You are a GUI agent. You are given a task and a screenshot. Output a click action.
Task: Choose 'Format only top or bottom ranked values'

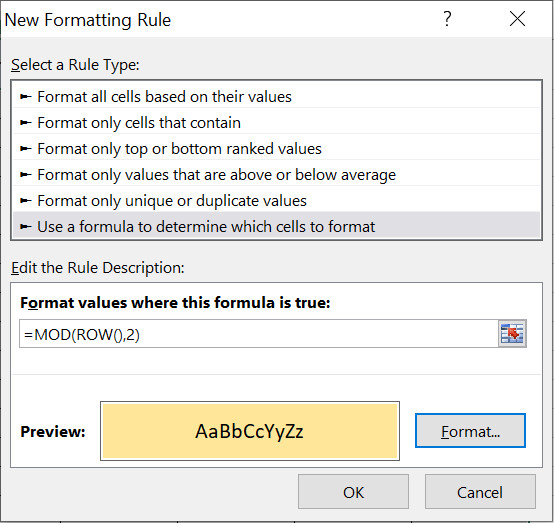(x=277, y=148)
